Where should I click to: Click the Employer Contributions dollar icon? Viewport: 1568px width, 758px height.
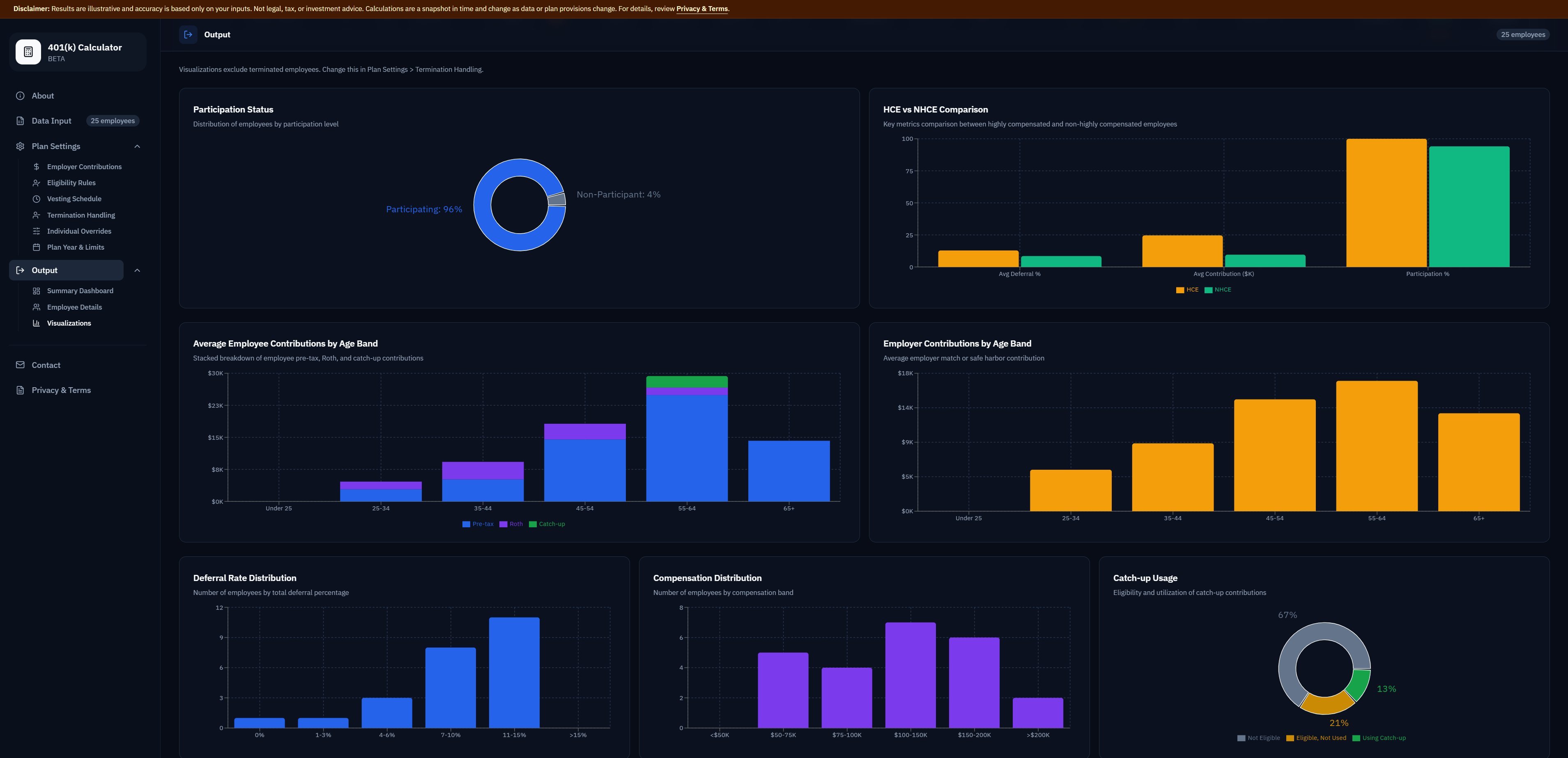(x=37, y=167)
